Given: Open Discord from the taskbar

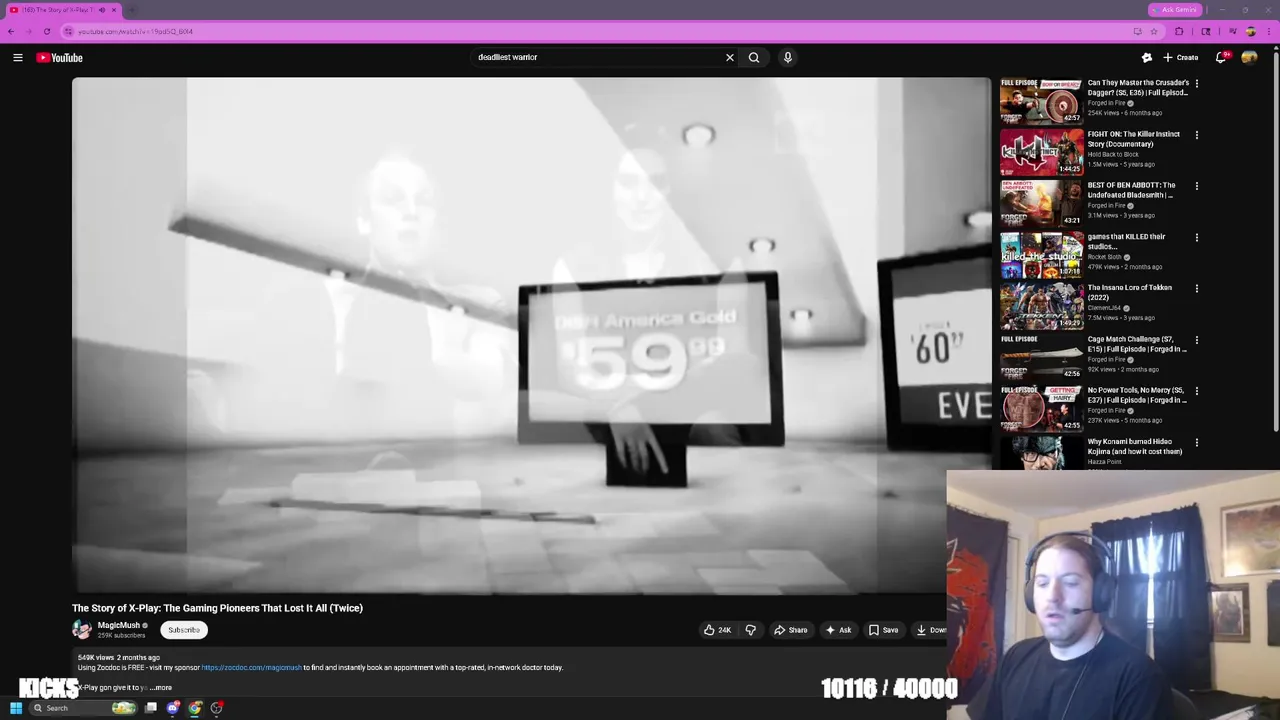Looking at the screenshot, I should tap(173, 708).
